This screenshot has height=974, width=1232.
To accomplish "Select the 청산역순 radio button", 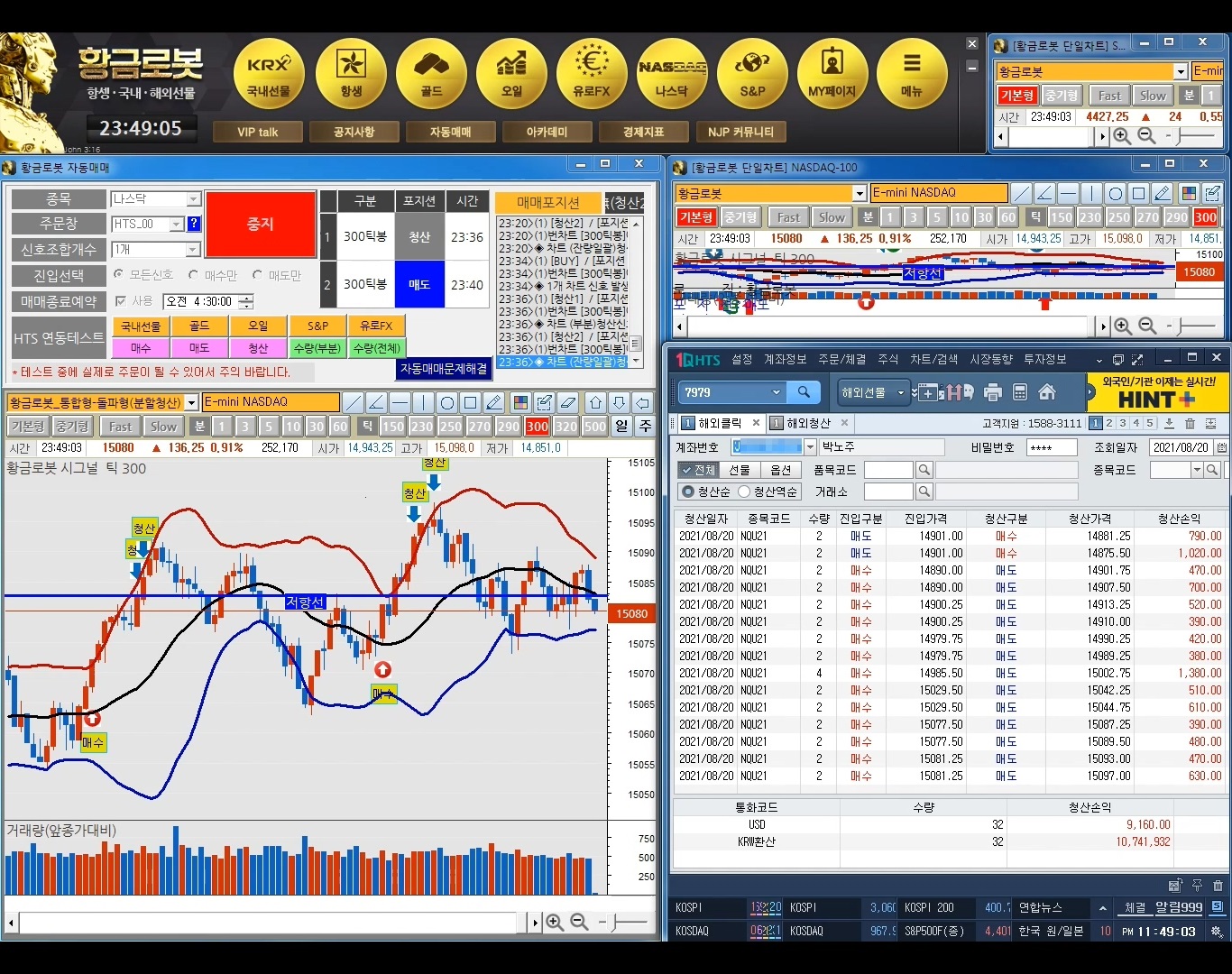I will [x=744, y=492].
